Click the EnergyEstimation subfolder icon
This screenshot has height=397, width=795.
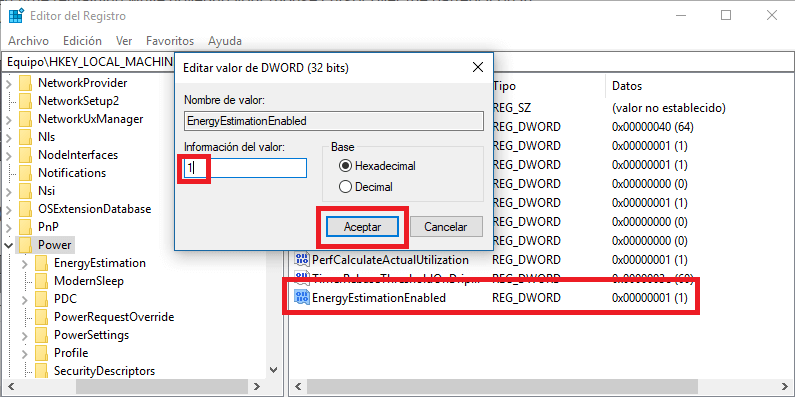tap(42, 263)
